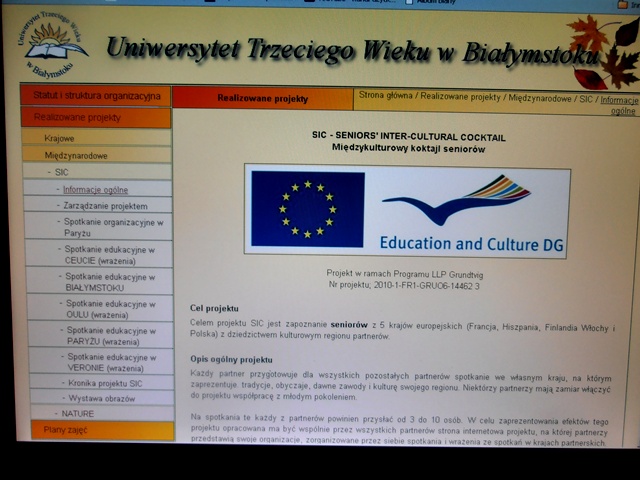Expand the NATURE project node
640x480 pixels.
[x=77, y=413]
